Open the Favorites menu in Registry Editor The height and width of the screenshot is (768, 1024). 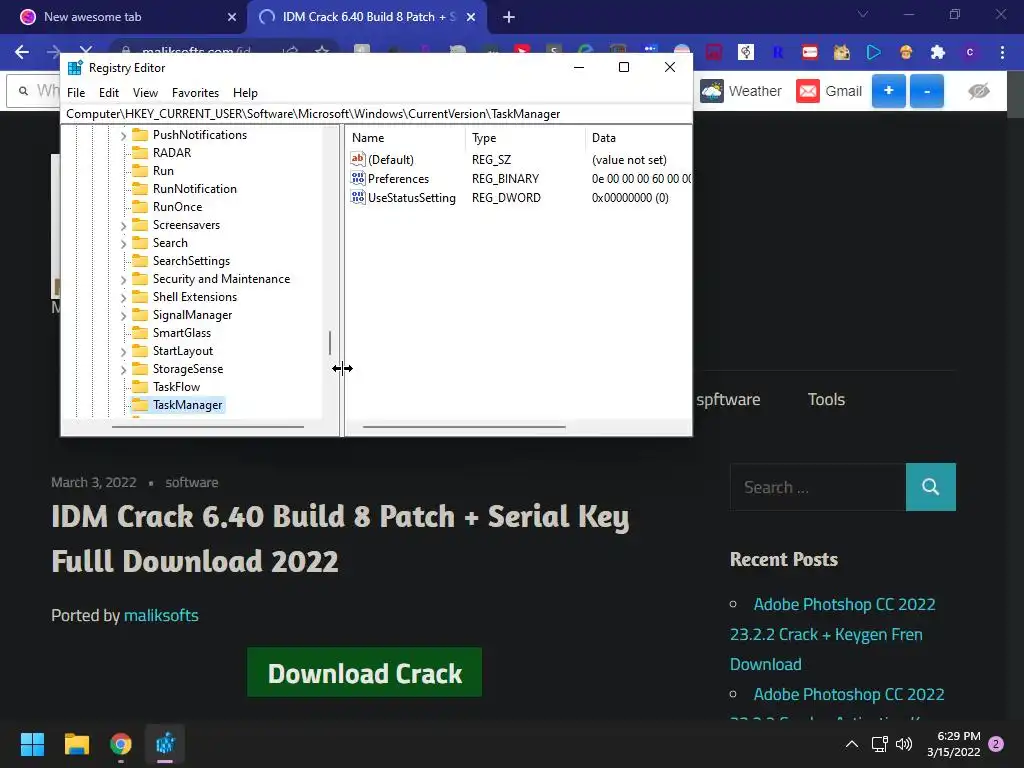click(x=195, y=93)
